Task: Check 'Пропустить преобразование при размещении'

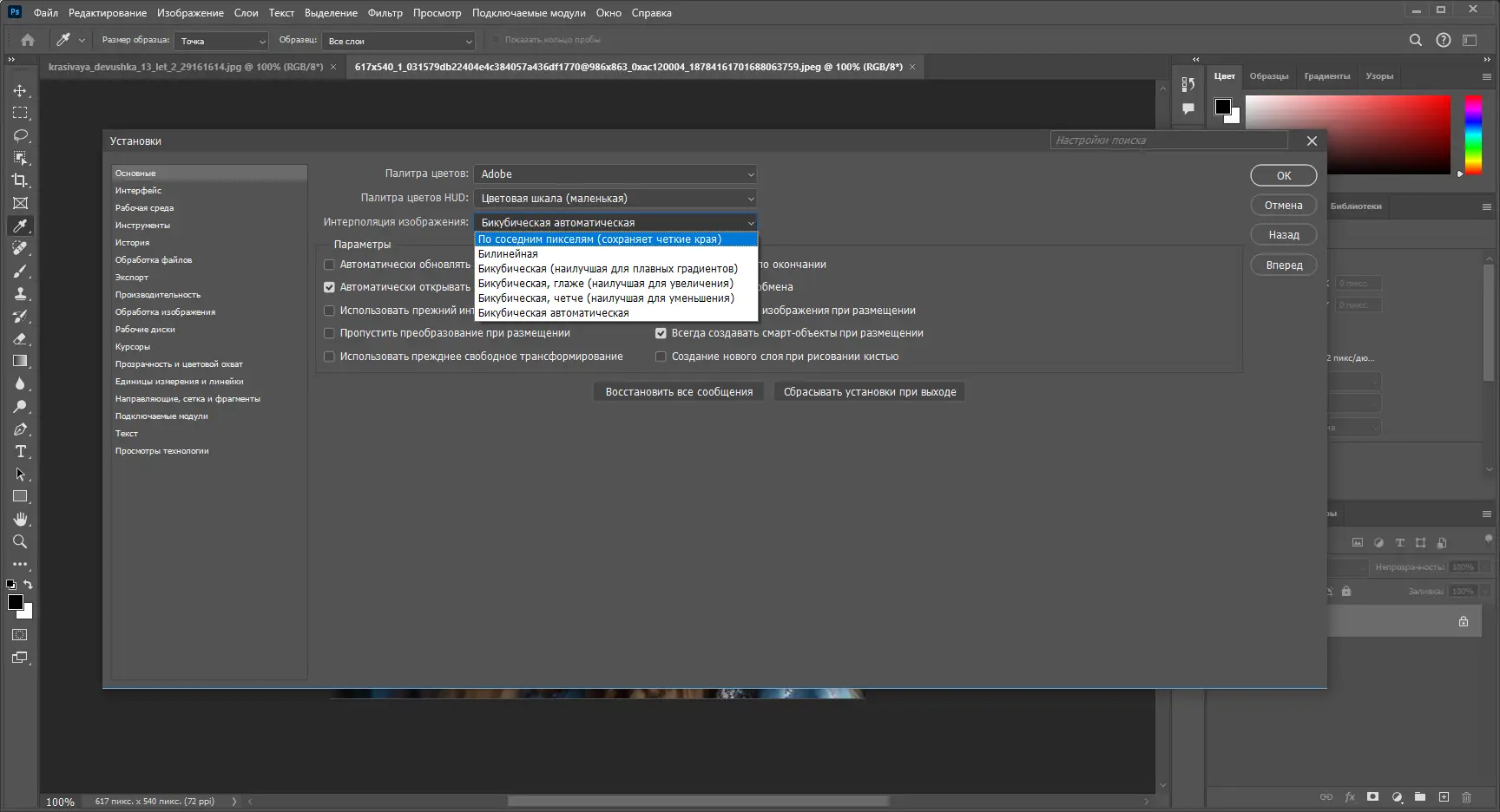Action: click(329, 333)
